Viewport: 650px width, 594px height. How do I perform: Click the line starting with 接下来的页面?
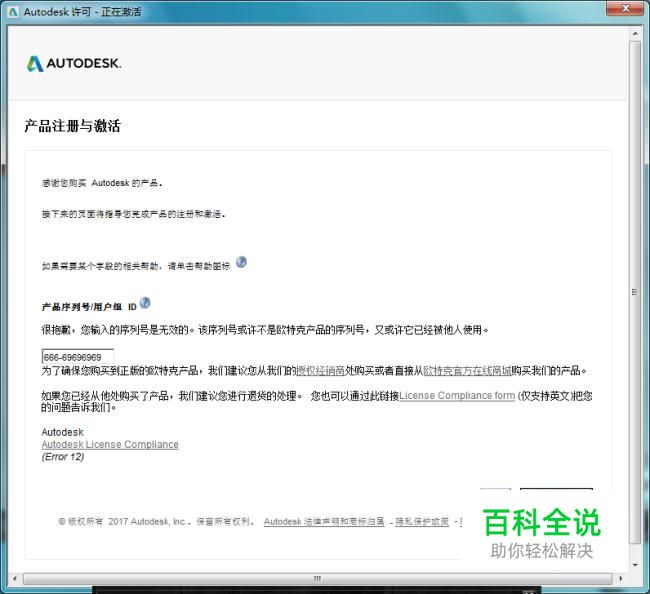click(x=133, y=214)
